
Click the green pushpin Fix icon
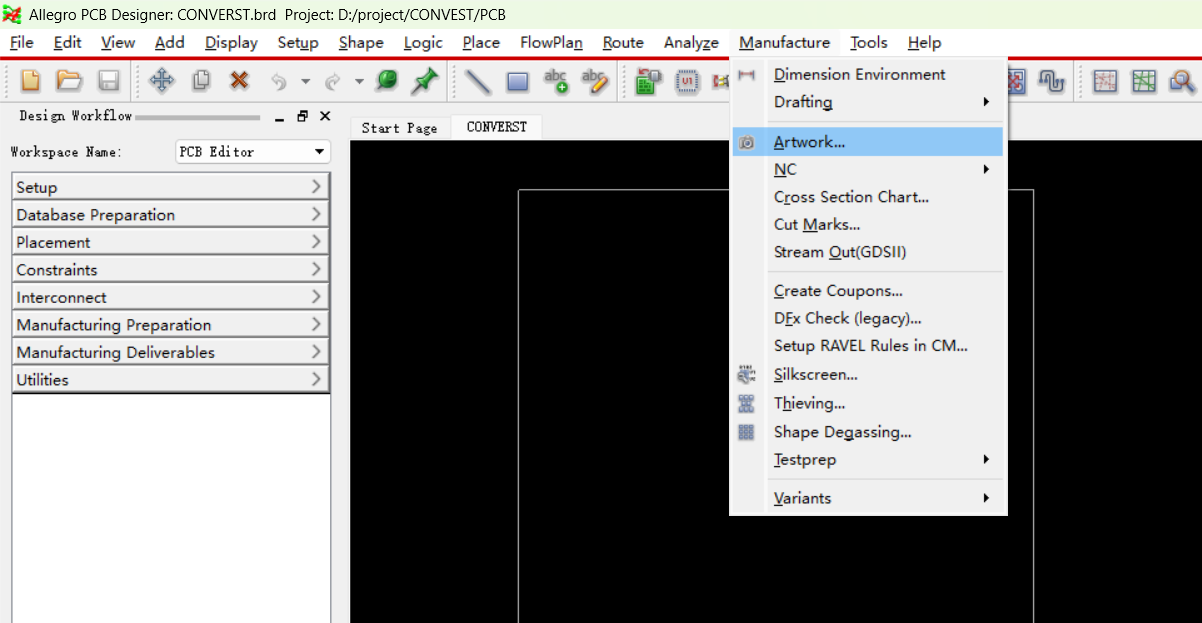425,81
